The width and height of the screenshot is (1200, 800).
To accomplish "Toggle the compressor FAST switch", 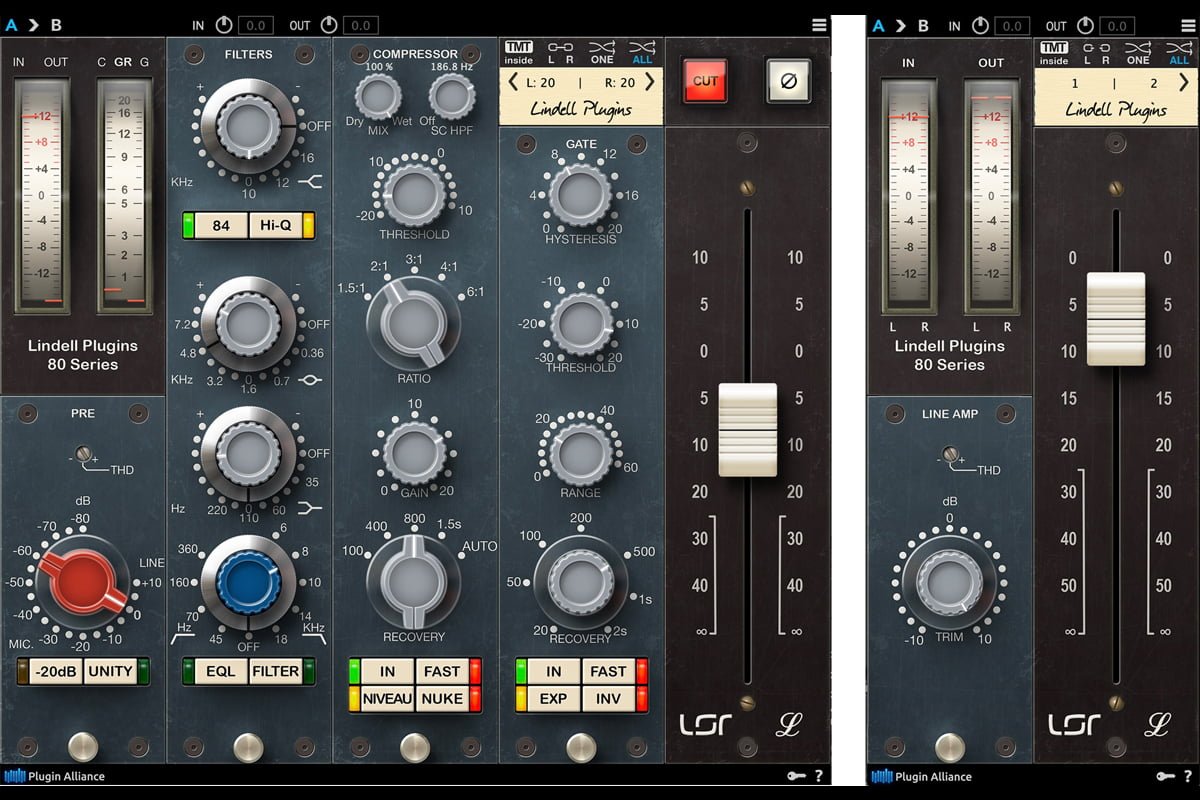I will [x=441, y=671].
